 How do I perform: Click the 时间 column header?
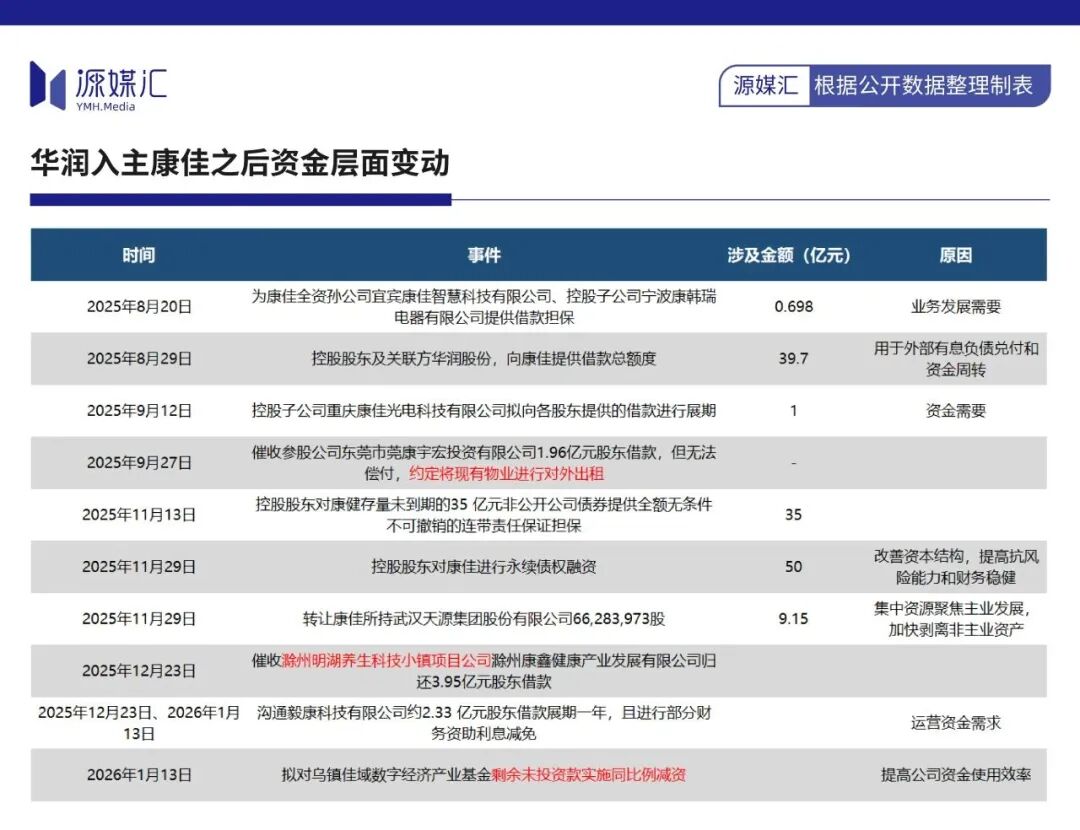tap(138, 256)
